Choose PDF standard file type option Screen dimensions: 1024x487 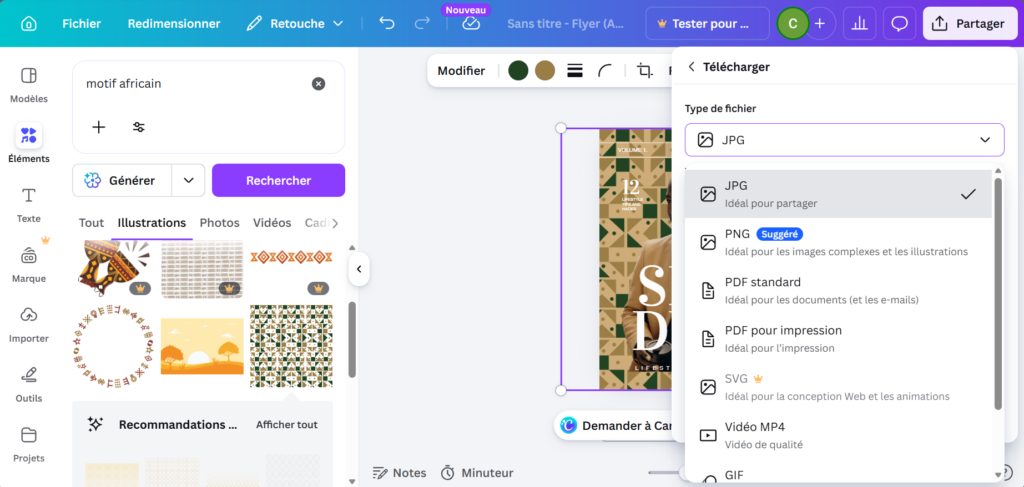(839, 291)
